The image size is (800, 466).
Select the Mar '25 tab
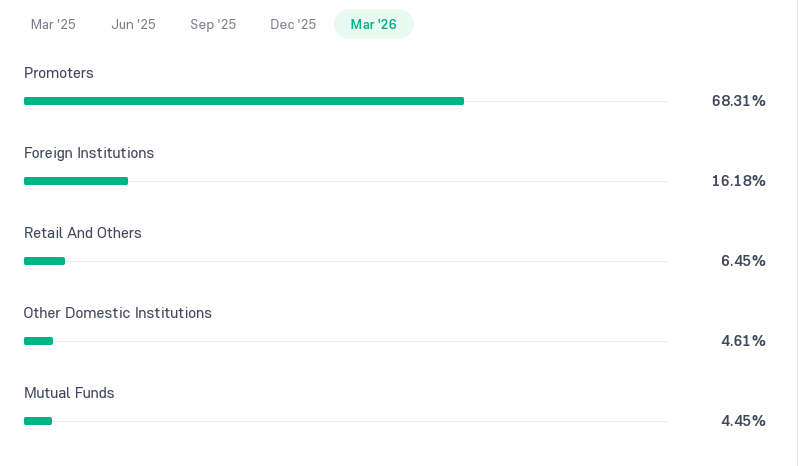[x=53, y=24]
